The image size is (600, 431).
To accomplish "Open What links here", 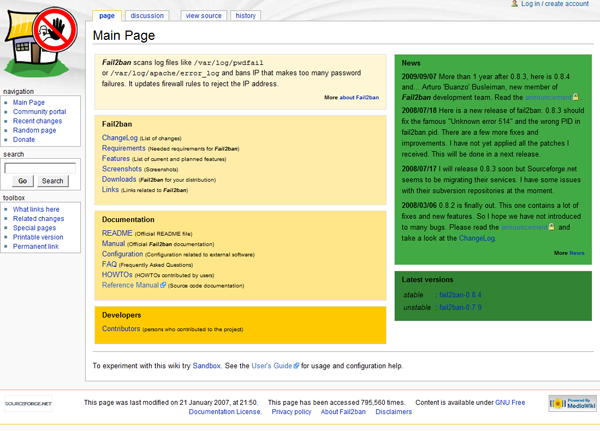I will coord(36,209).
